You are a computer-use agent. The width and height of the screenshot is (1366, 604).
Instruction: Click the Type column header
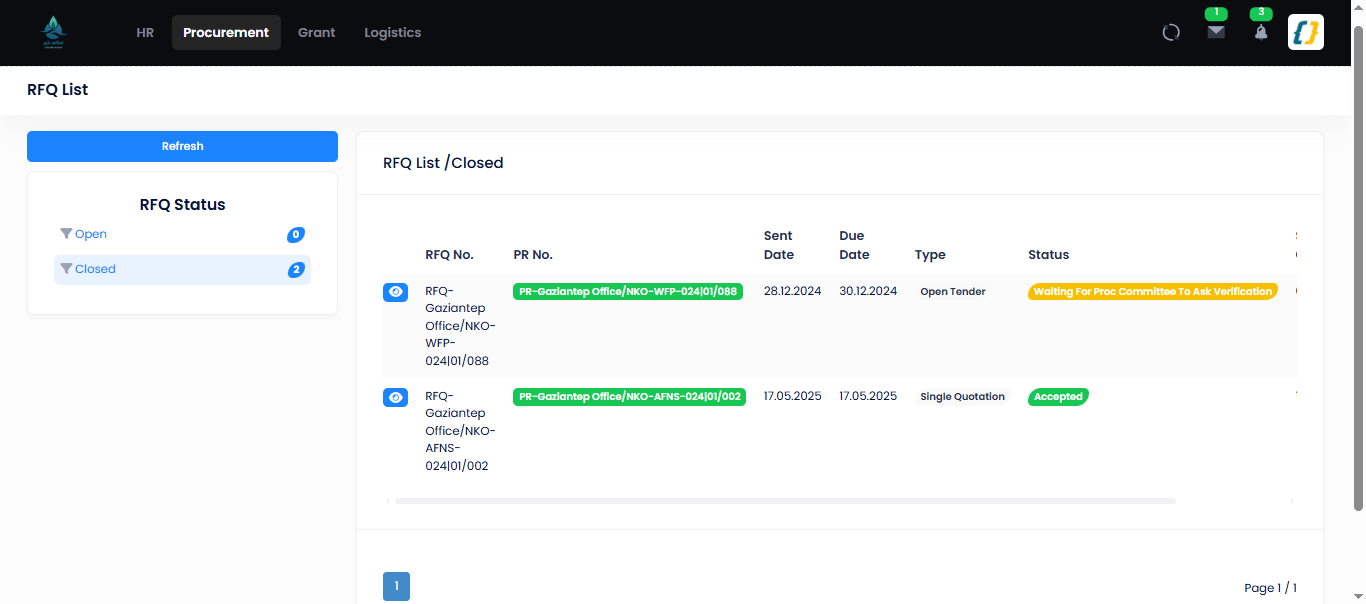[x=930, y=255]
